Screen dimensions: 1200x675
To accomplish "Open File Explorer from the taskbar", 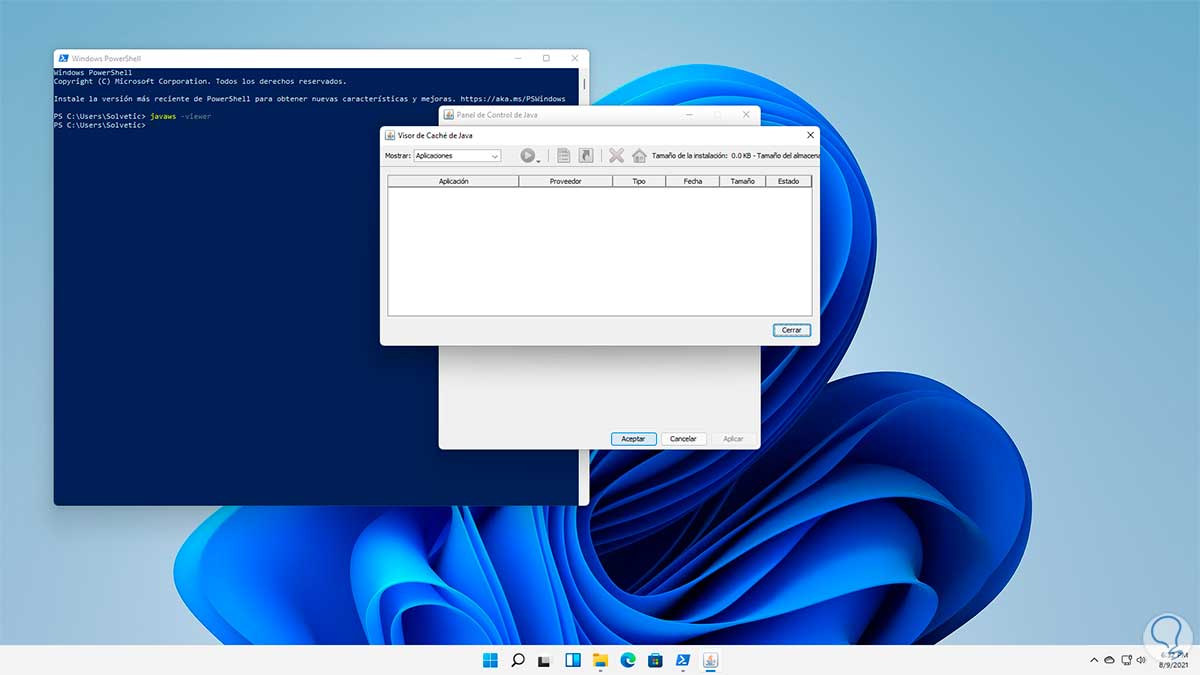I will (x=600, y=660).
